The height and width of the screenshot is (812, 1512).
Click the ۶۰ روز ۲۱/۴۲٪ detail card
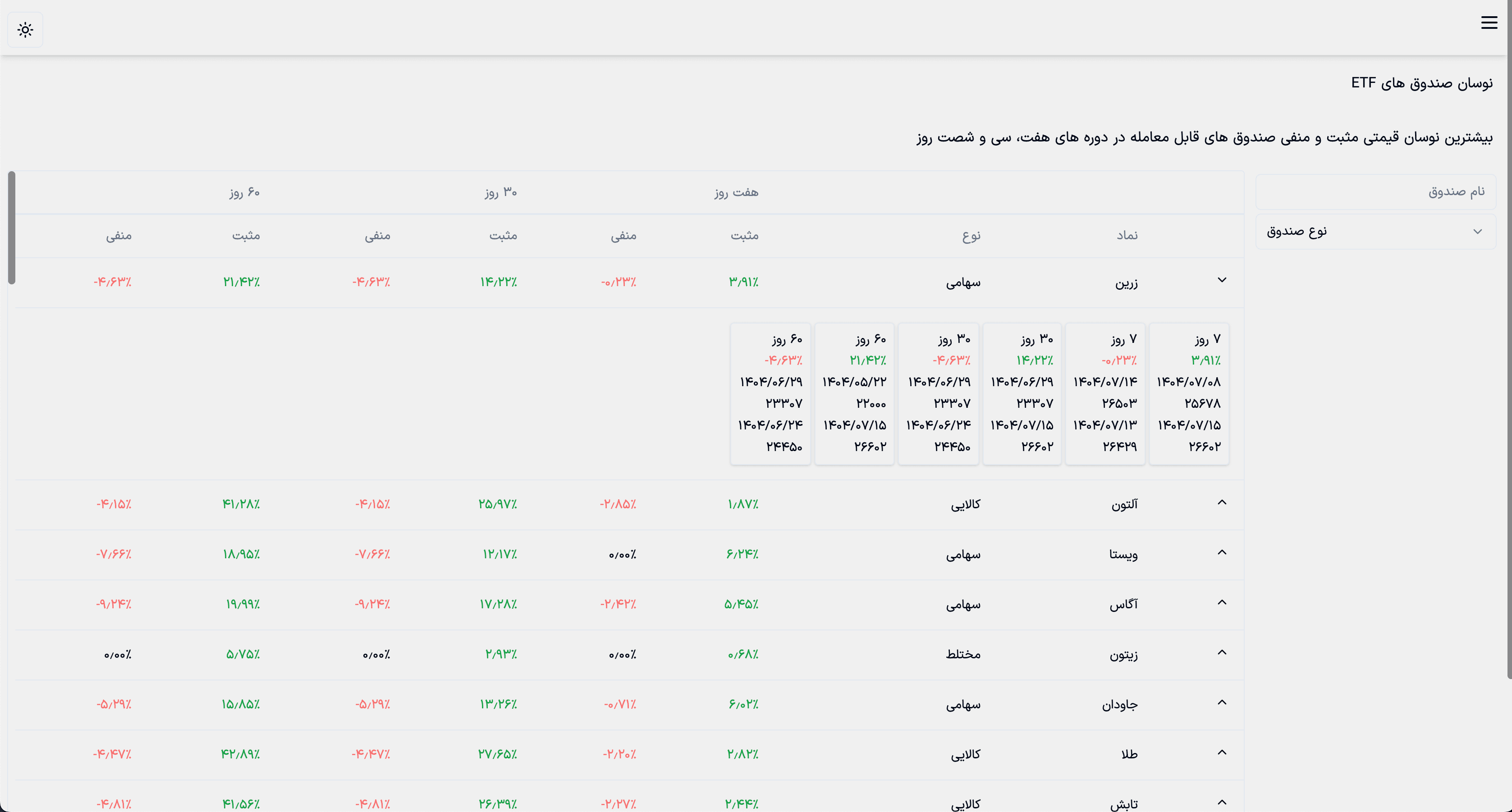pyautogui.click(x=854, y=394)
